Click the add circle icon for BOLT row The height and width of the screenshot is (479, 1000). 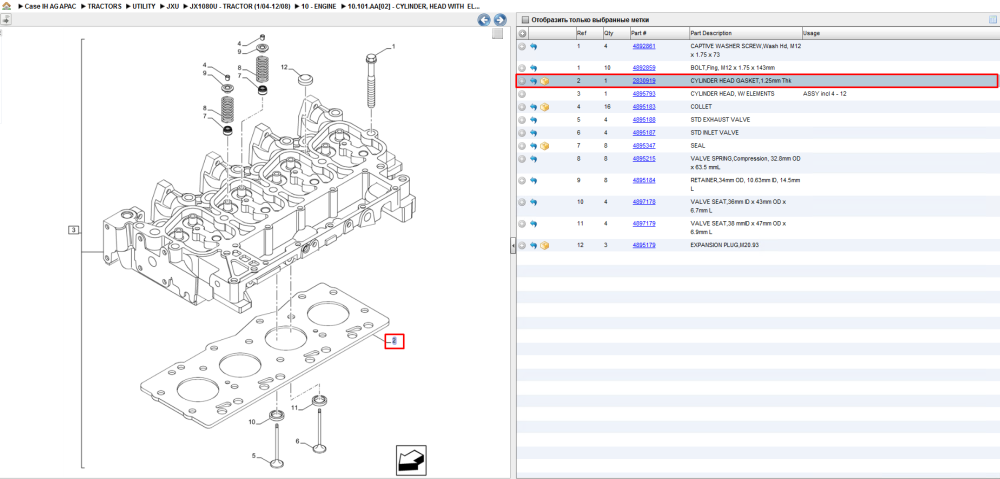pos(522,68)
